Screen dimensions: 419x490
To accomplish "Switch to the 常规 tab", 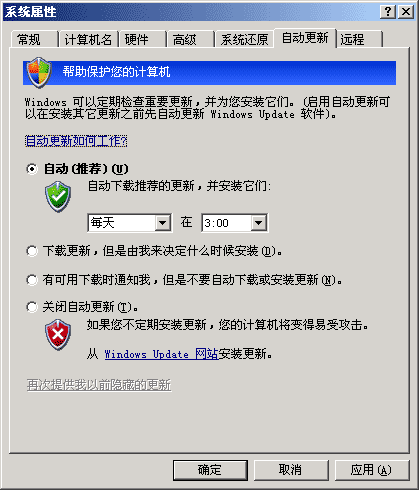I will (34, 40).
